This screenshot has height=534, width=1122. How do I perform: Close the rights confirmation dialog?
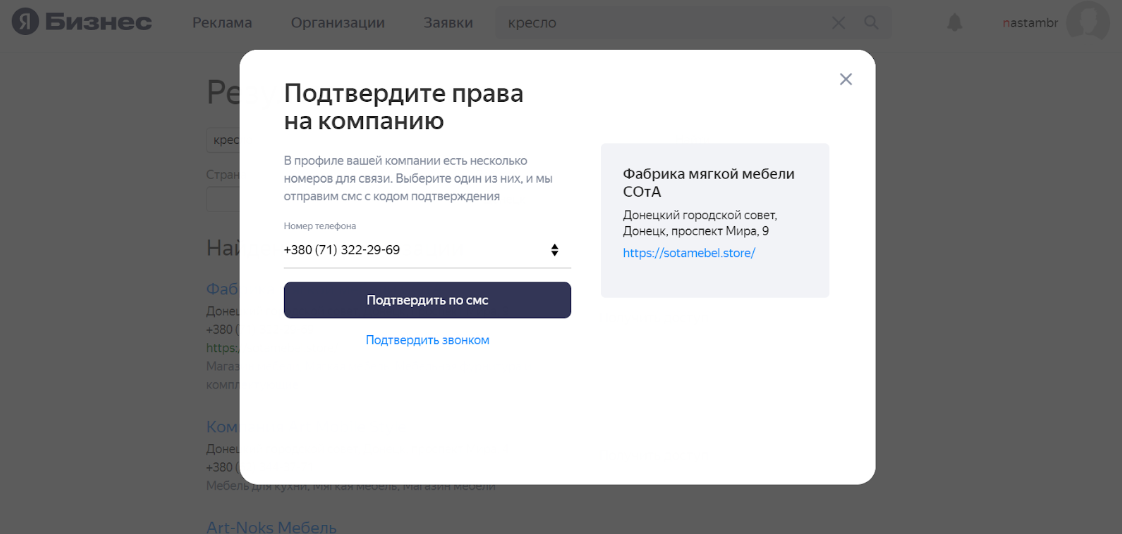coord(846,79)
